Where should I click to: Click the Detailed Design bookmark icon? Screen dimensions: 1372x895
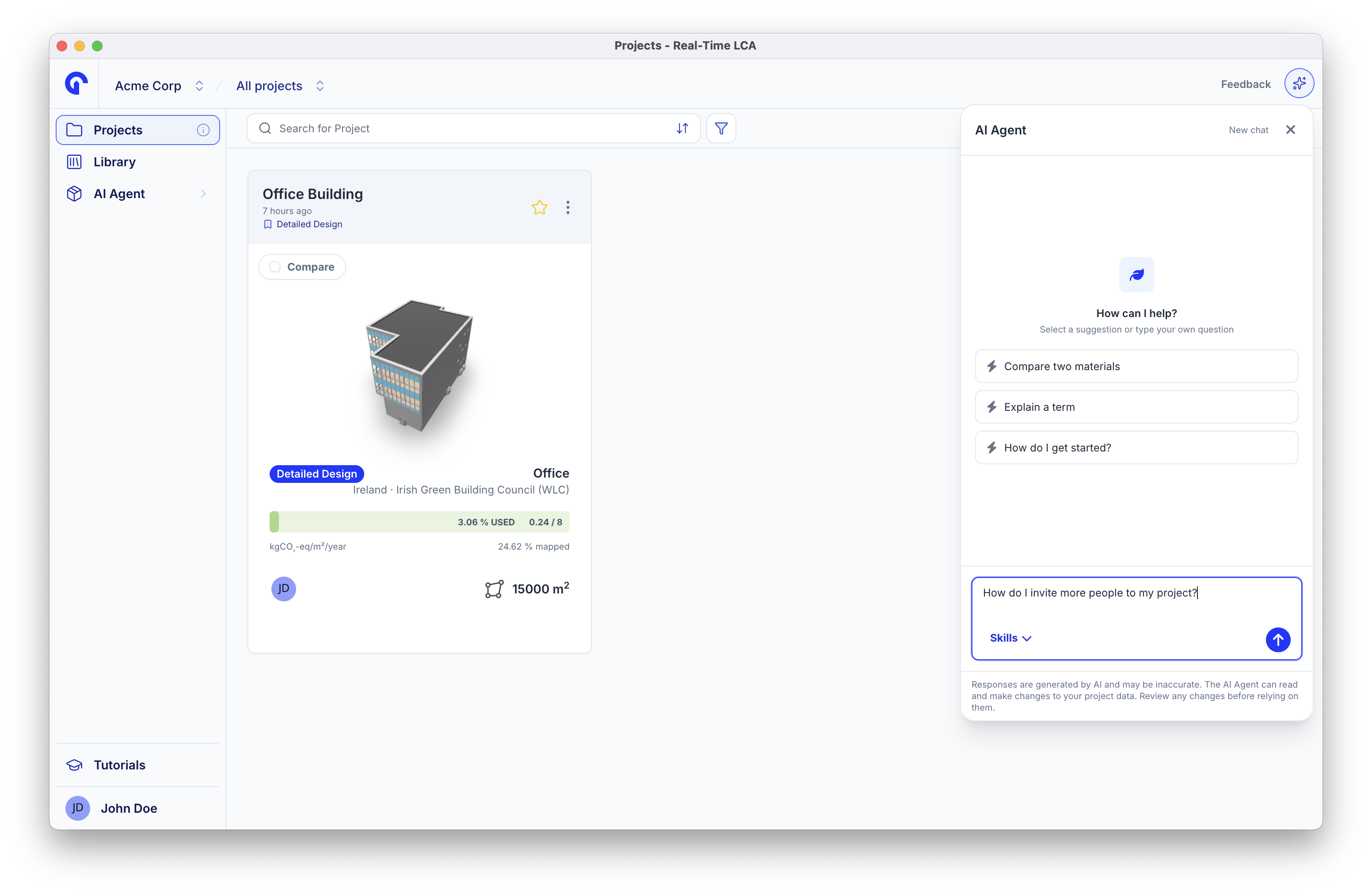[x=267, y=224]
